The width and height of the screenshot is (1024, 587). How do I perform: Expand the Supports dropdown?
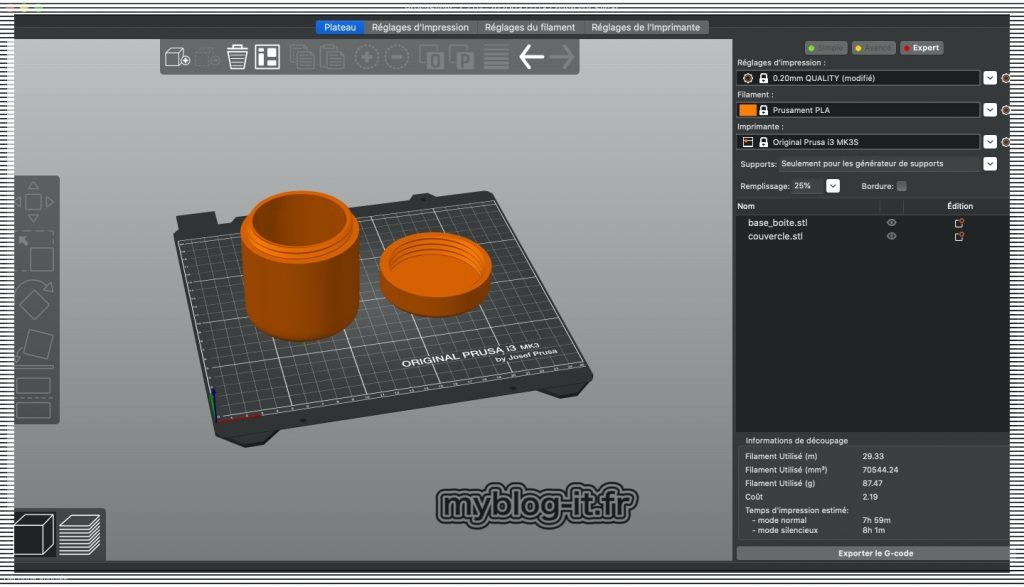point(989,164)
